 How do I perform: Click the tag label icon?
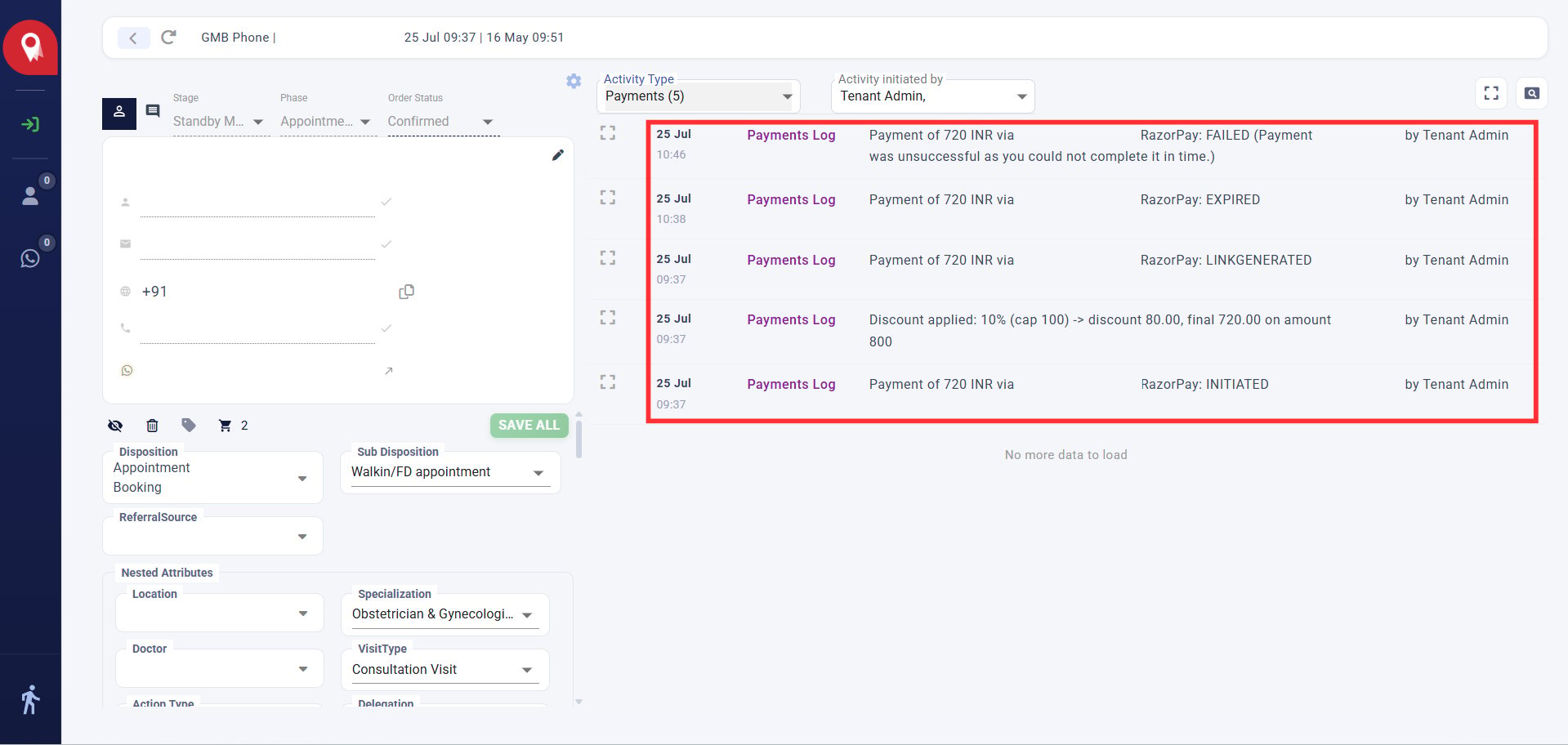pyautogui.click(x=189, y=425)
